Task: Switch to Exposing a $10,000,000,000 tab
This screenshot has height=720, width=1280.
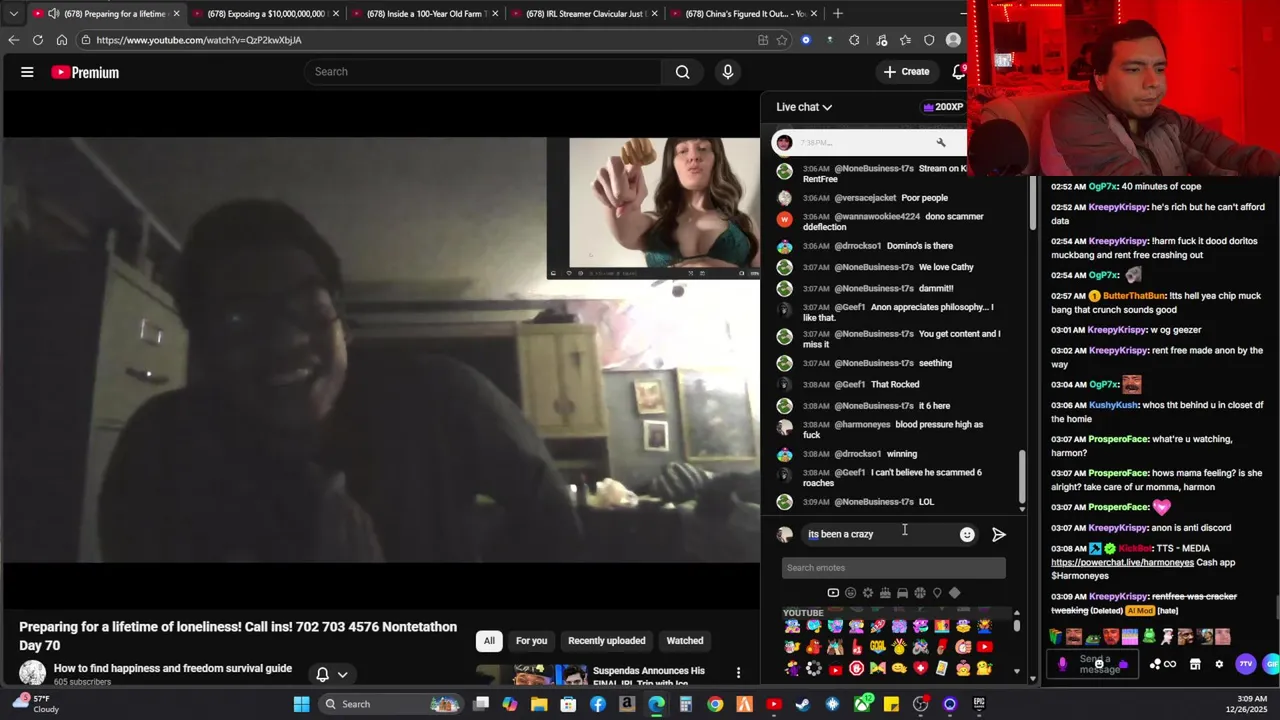Action: tap(266, 14)
